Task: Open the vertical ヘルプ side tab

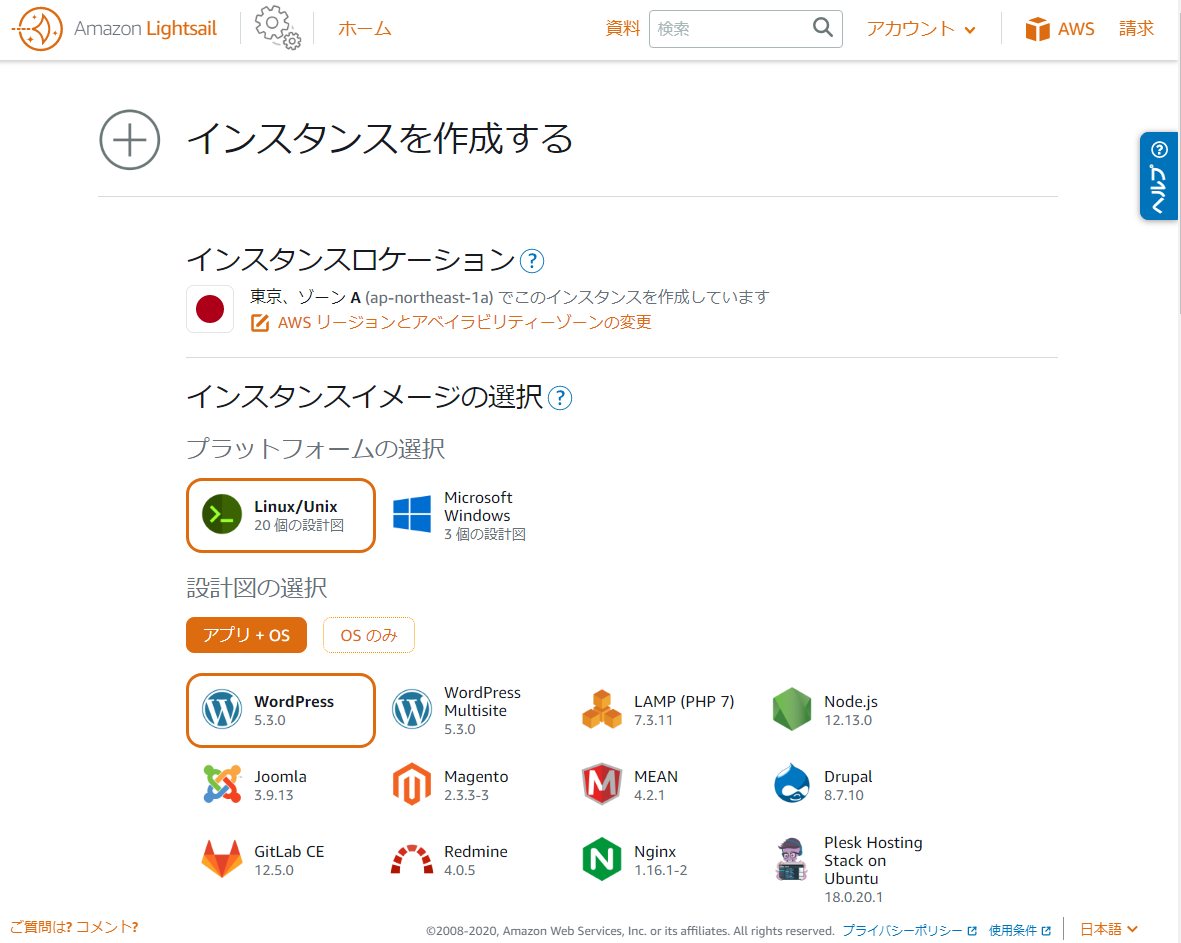Action: (x=1158, y=176)
